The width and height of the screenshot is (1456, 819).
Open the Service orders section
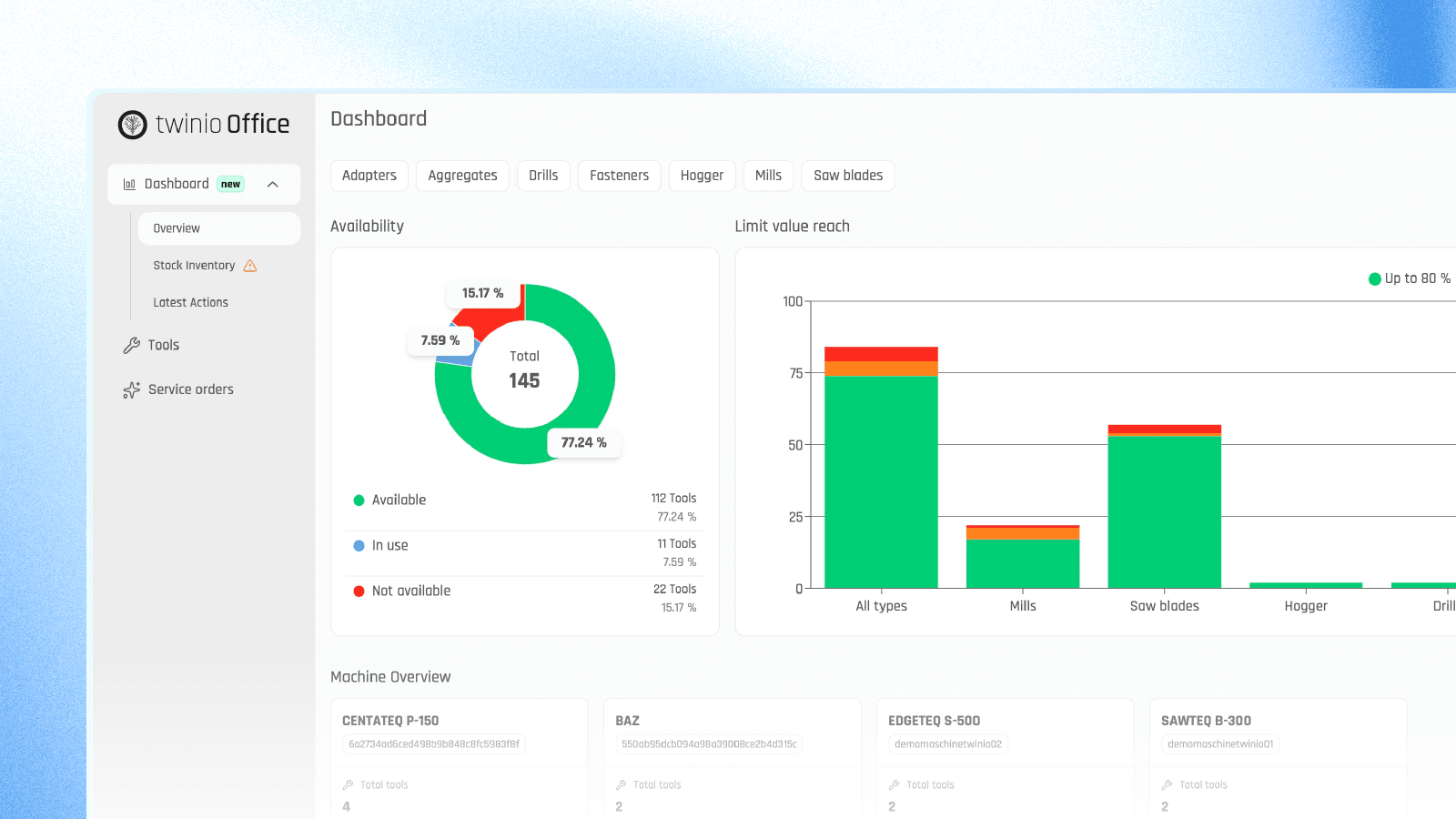191,389
